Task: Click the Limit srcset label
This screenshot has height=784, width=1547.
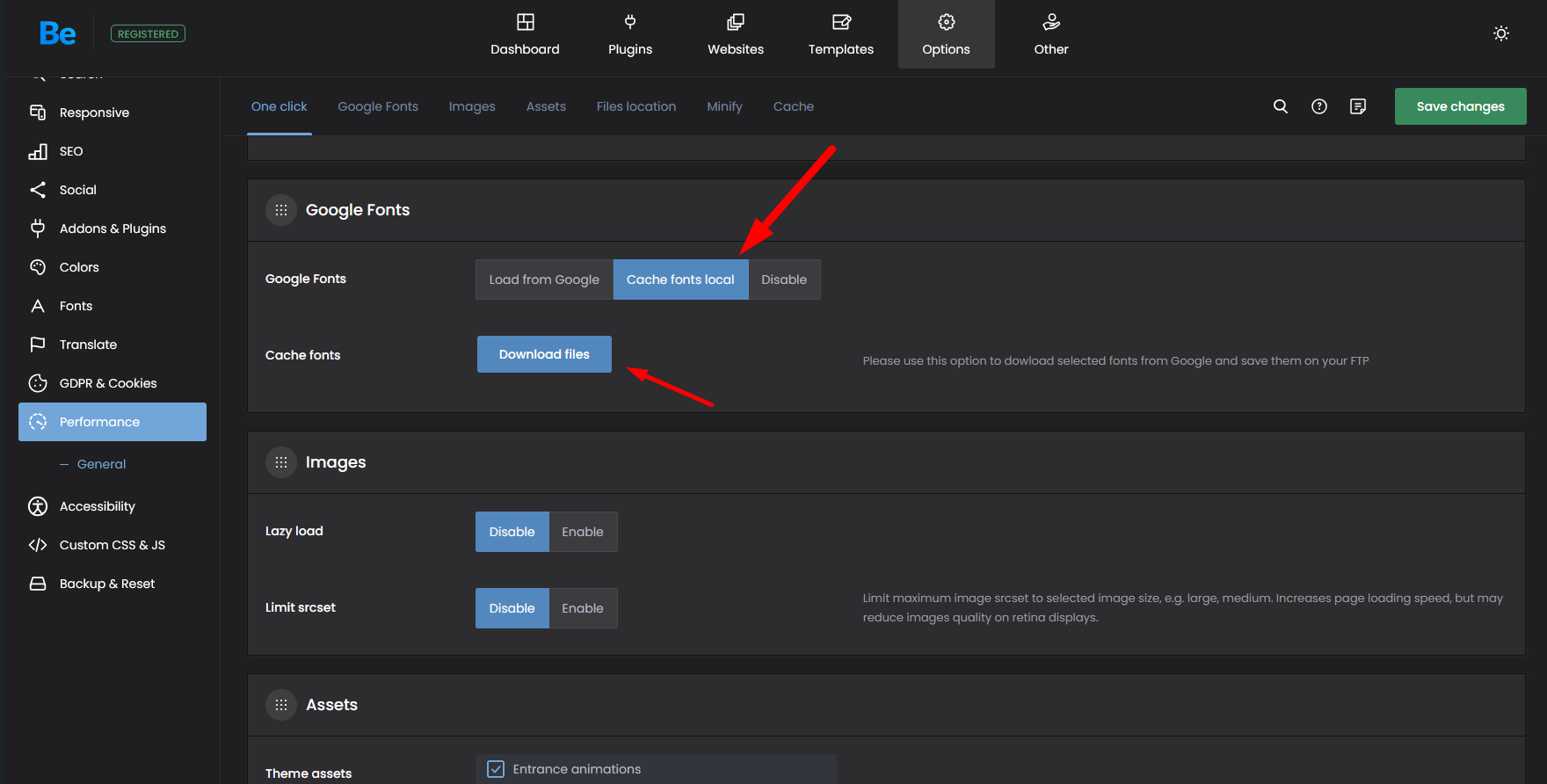Action: (301, 607)
